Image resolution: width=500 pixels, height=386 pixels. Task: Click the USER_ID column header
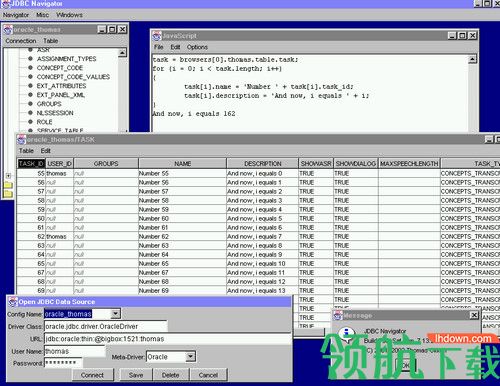click(x=59, y=164)
